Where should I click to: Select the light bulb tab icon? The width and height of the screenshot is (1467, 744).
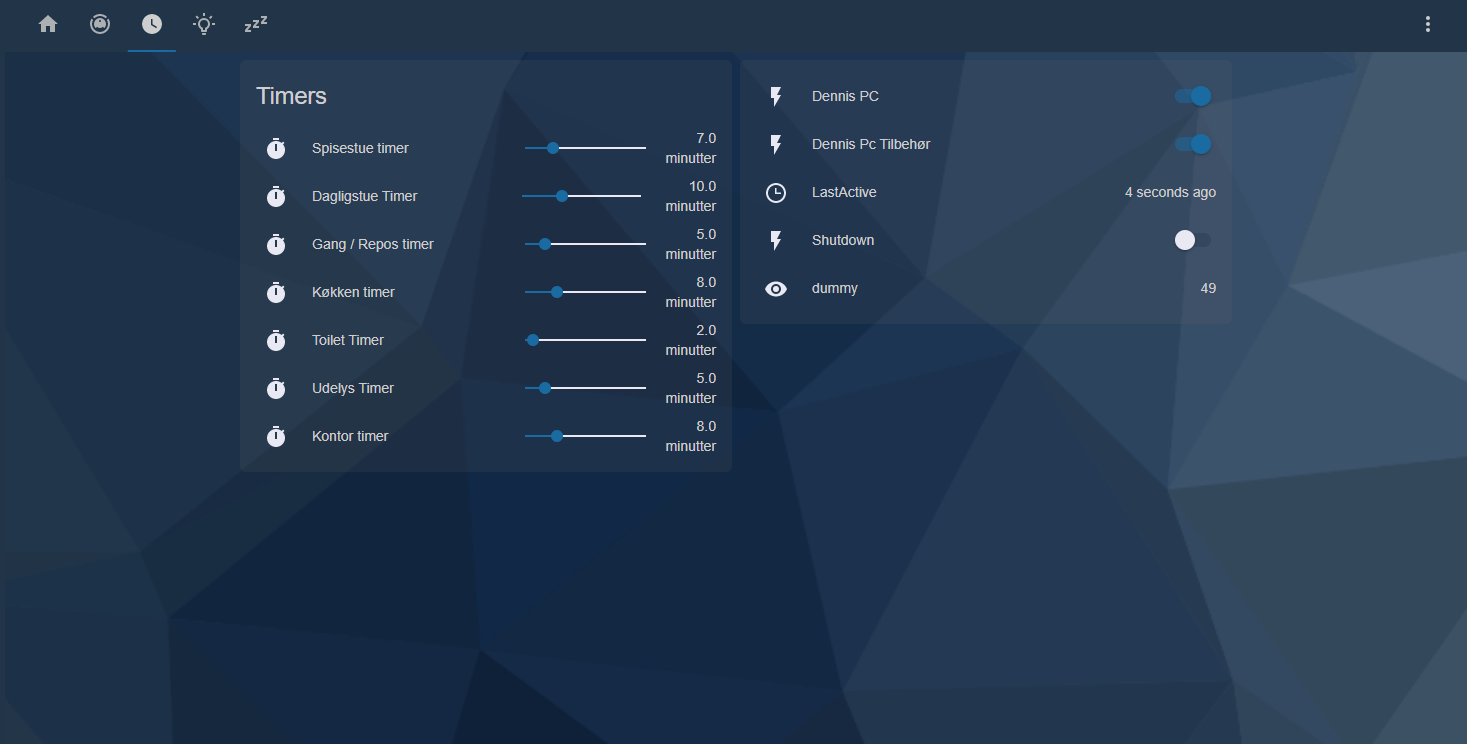(204, 24)
